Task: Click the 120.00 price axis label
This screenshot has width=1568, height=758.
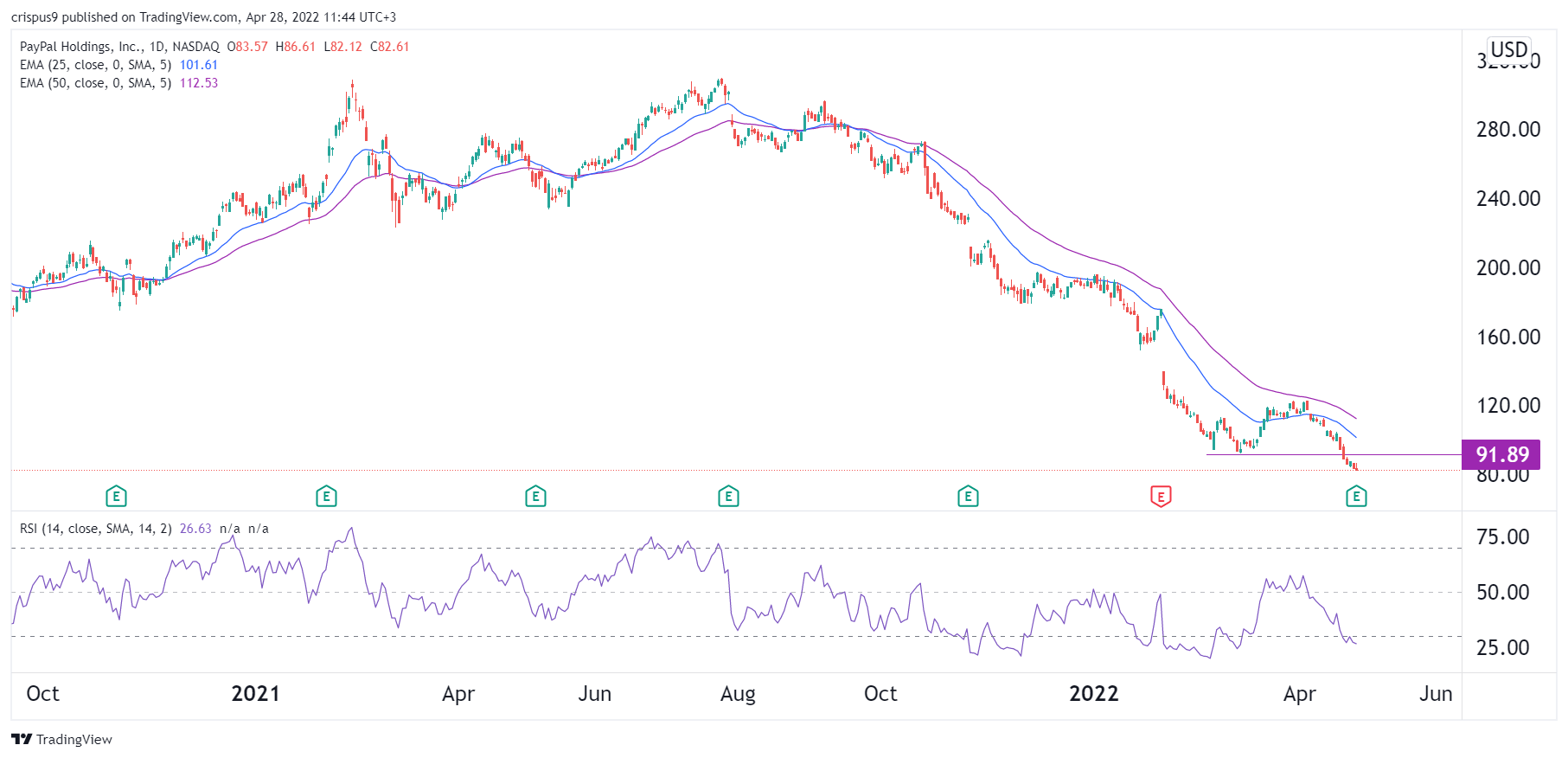Action: (1508, 406)
